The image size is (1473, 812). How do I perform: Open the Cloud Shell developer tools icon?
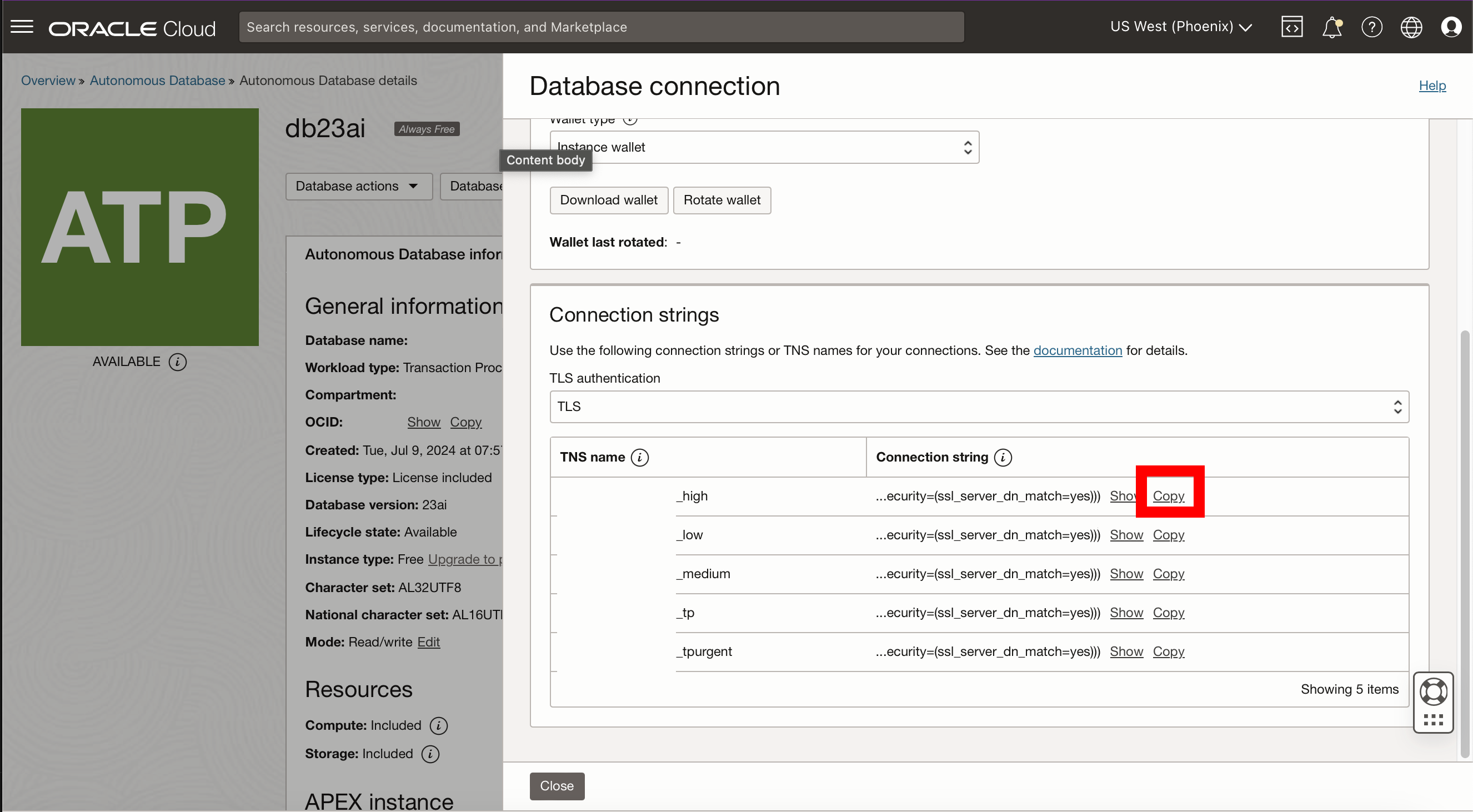pyautogui.click(x=1292, y=27)
